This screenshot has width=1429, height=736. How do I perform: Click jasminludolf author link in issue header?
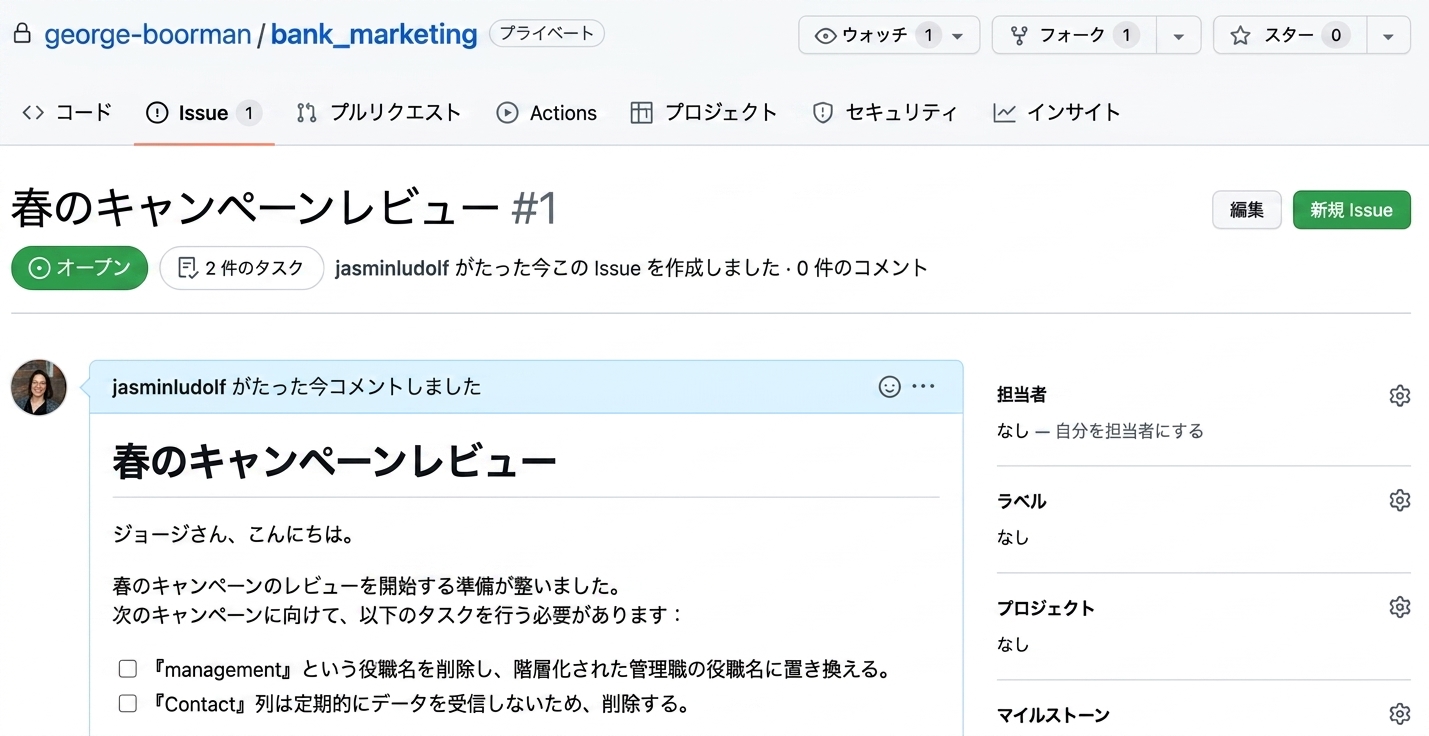pos(393,268)
